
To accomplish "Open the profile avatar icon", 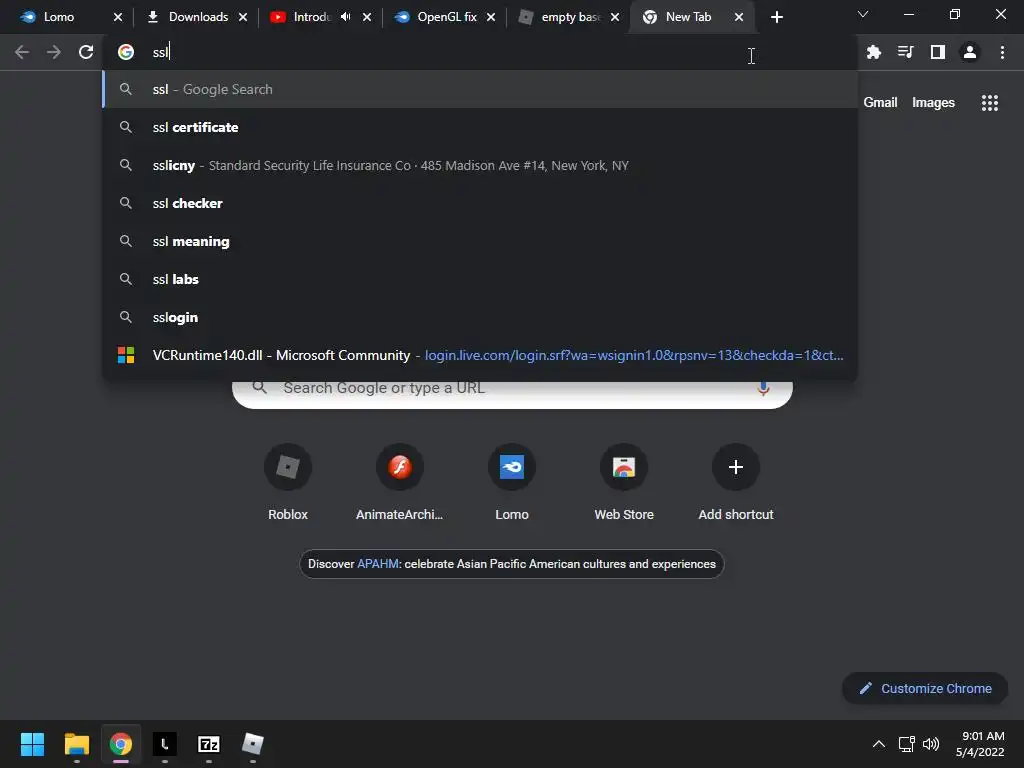I will point(970,52).
